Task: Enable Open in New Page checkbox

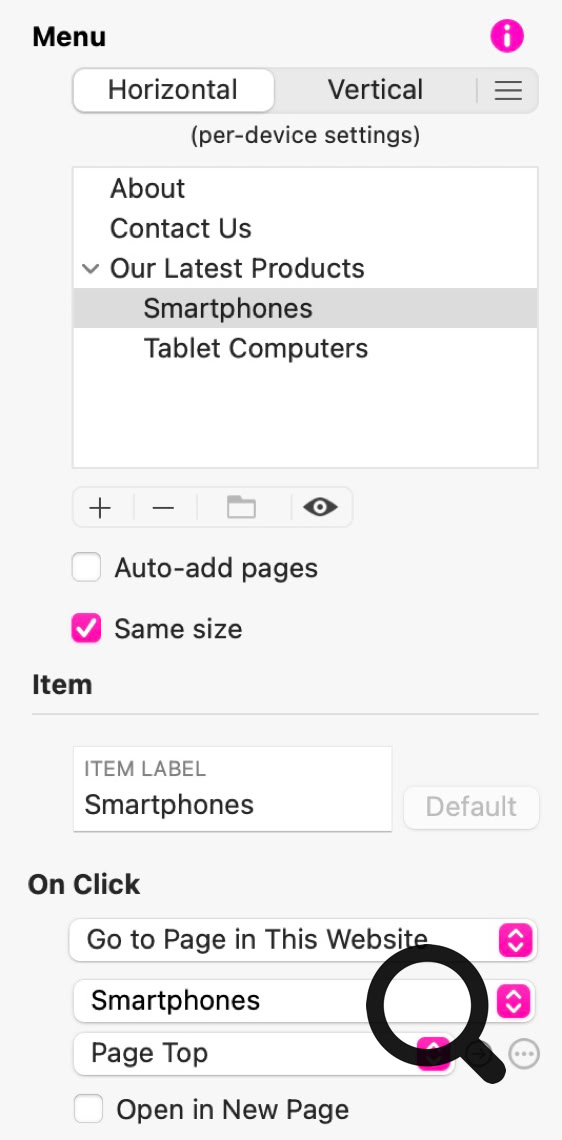Action: [89, 1109]
